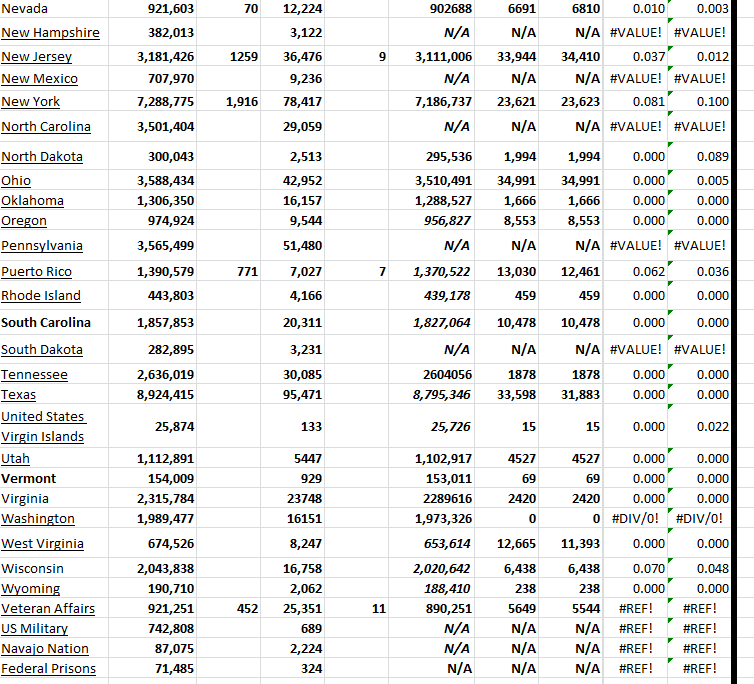Image resolution: width=754 pixels, height=684 pixels.
Task: Click the Veteran Affairs hyperlink
Action: pyautogui.click(x=48, y=609)
